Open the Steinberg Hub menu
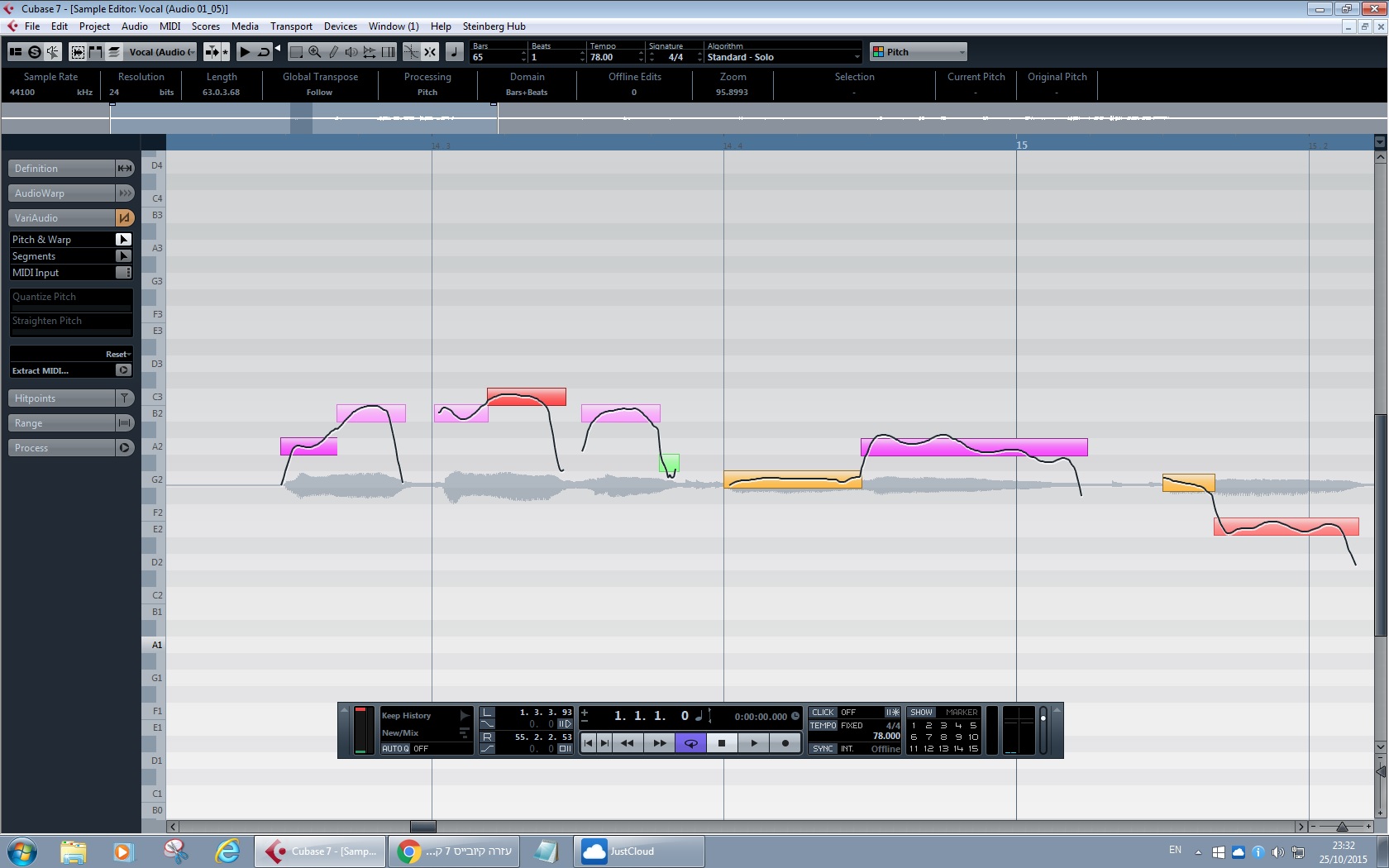 pyautogui.click(x=494, y=26)
